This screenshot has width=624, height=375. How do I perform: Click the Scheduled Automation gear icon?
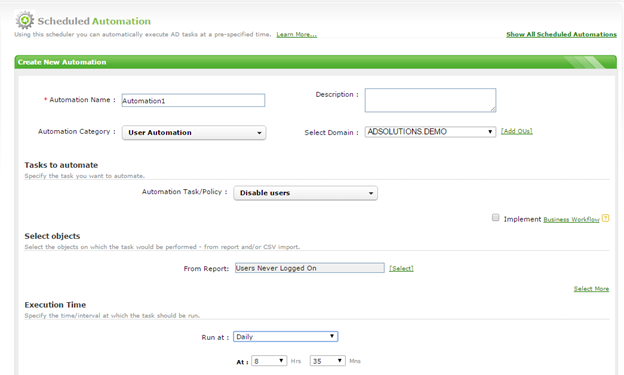(25, 20)
